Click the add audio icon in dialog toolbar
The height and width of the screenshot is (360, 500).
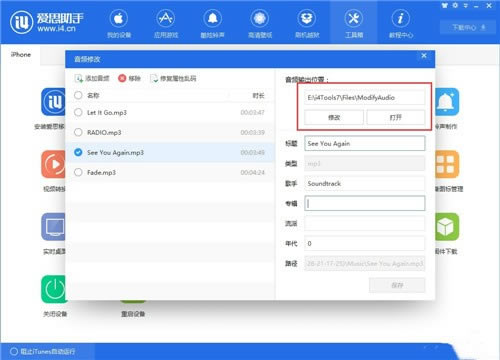coord(79,78)
